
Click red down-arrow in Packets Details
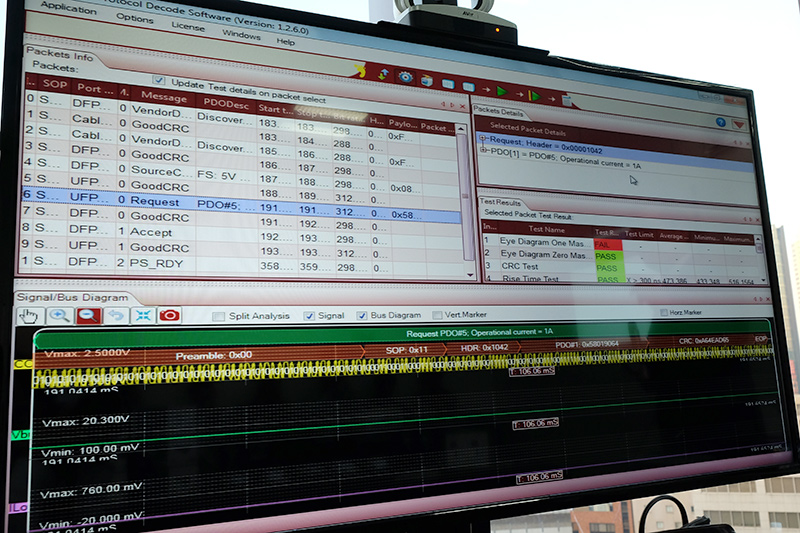(738, 124)
